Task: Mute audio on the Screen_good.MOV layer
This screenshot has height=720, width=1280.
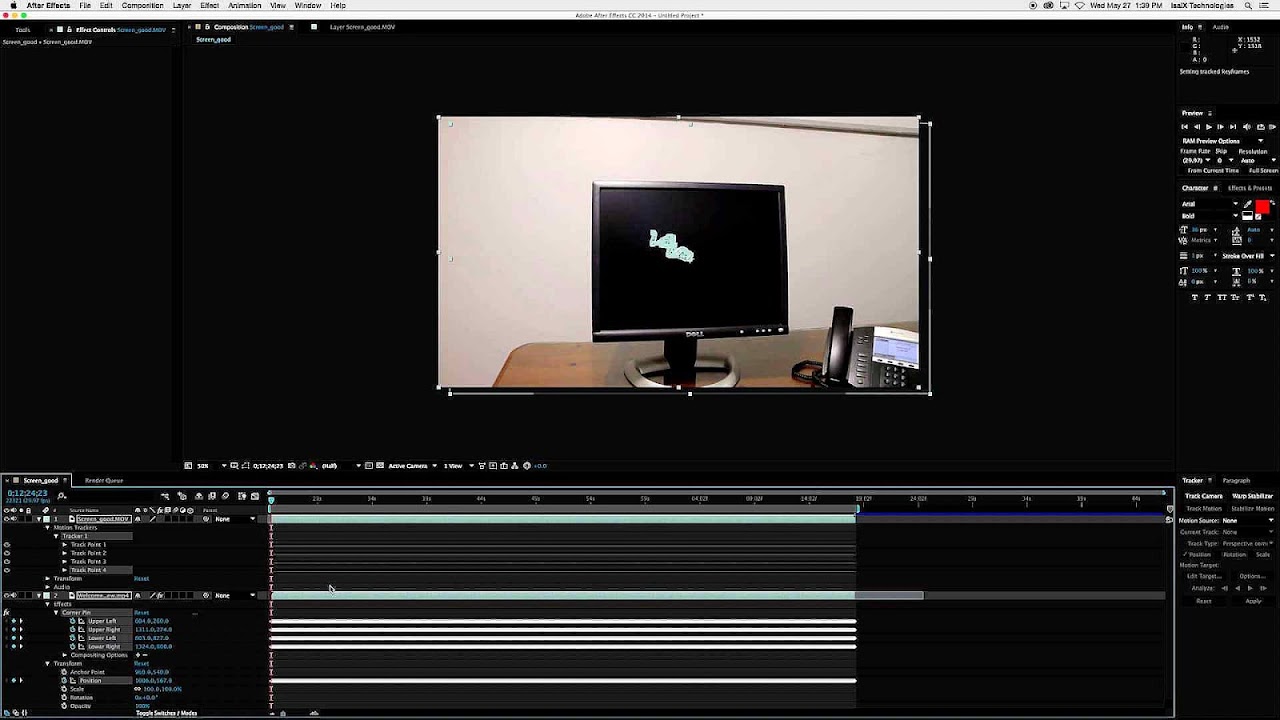Action: click(x=13, y=519)
